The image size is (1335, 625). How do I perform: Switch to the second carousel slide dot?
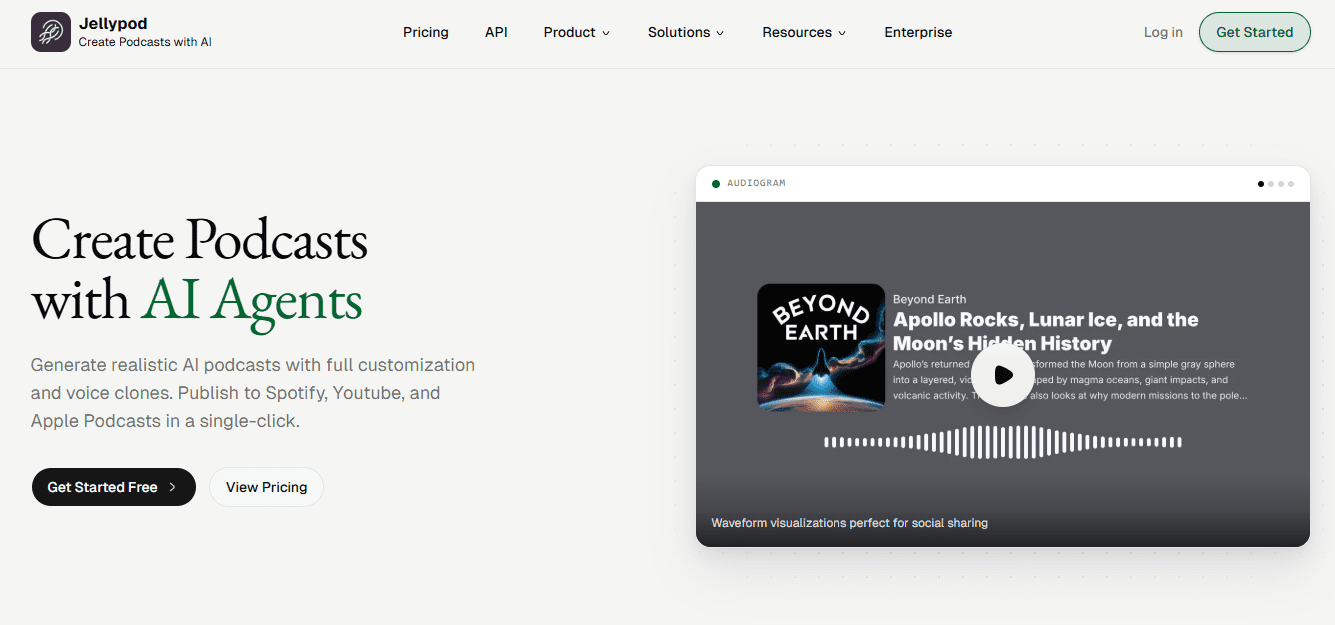(1271, 184)
